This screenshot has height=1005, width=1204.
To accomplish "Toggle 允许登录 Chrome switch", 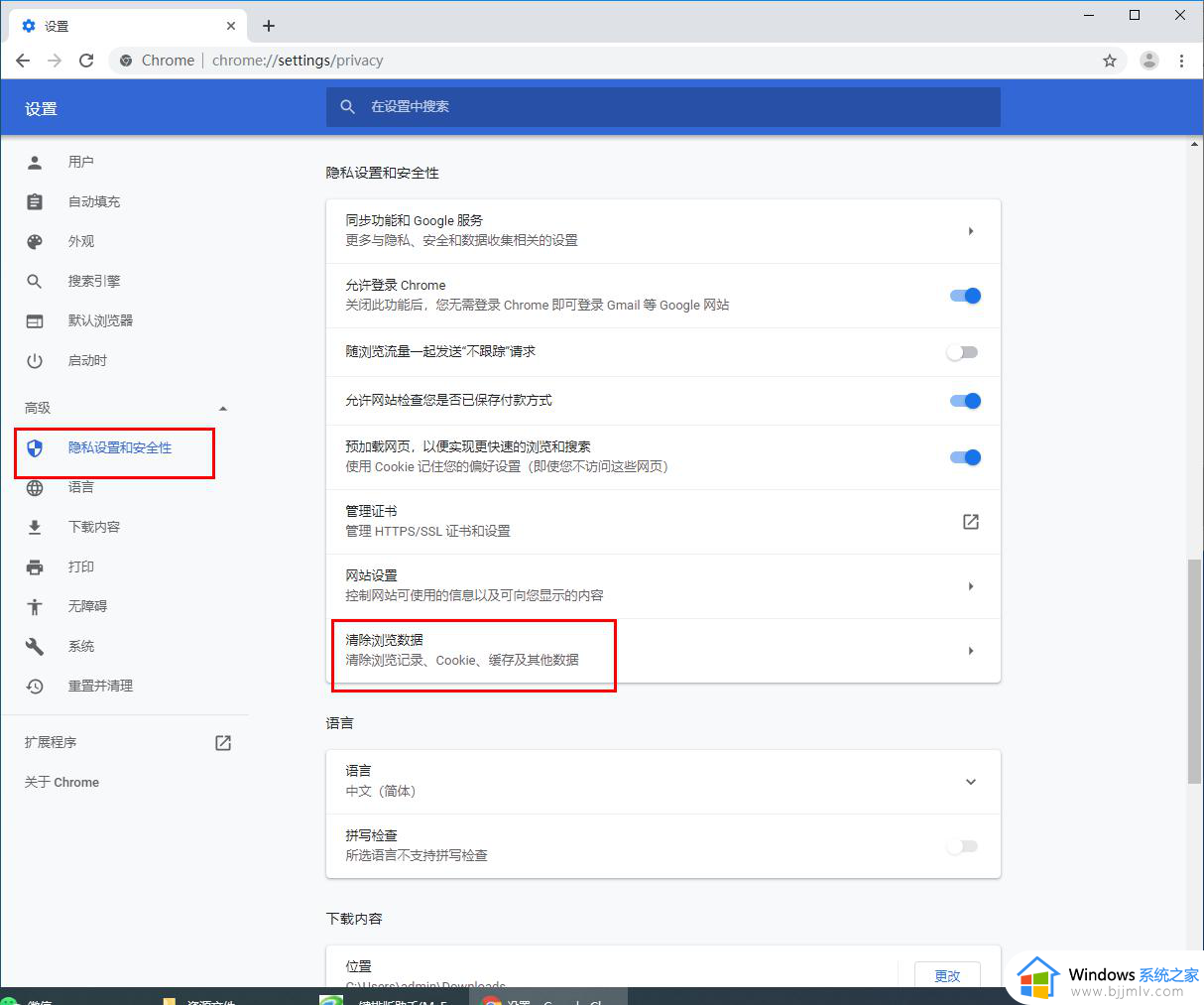I will 965,296.
